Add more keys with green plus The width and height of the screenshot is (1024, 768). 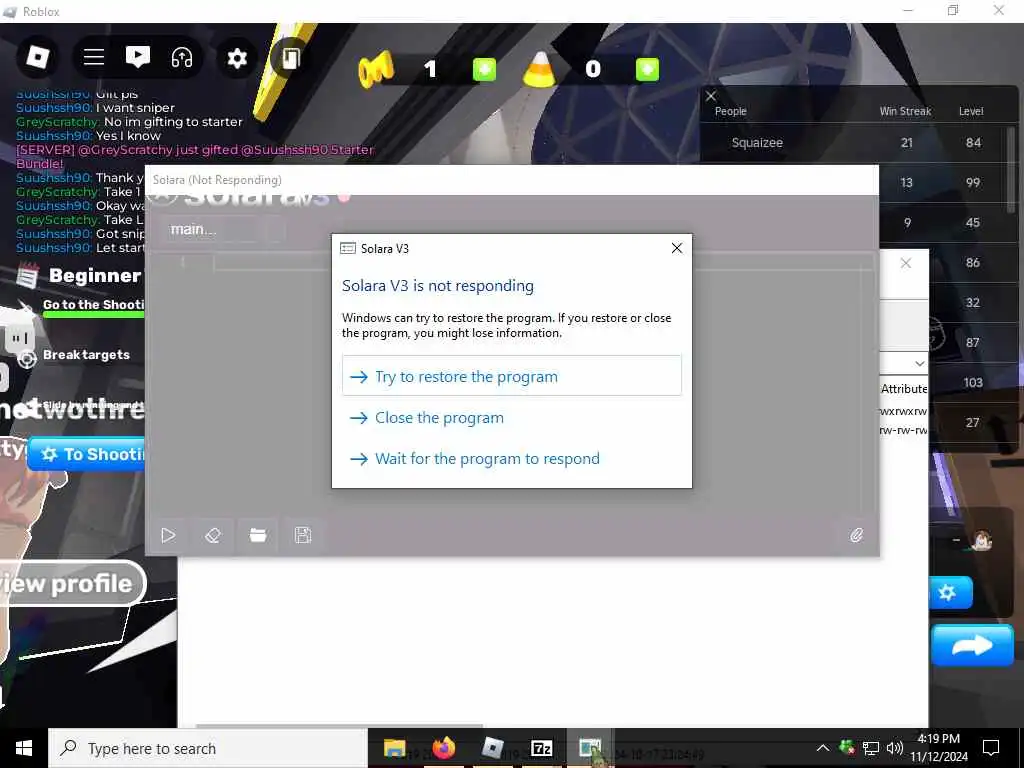click(x=485, y=69)
